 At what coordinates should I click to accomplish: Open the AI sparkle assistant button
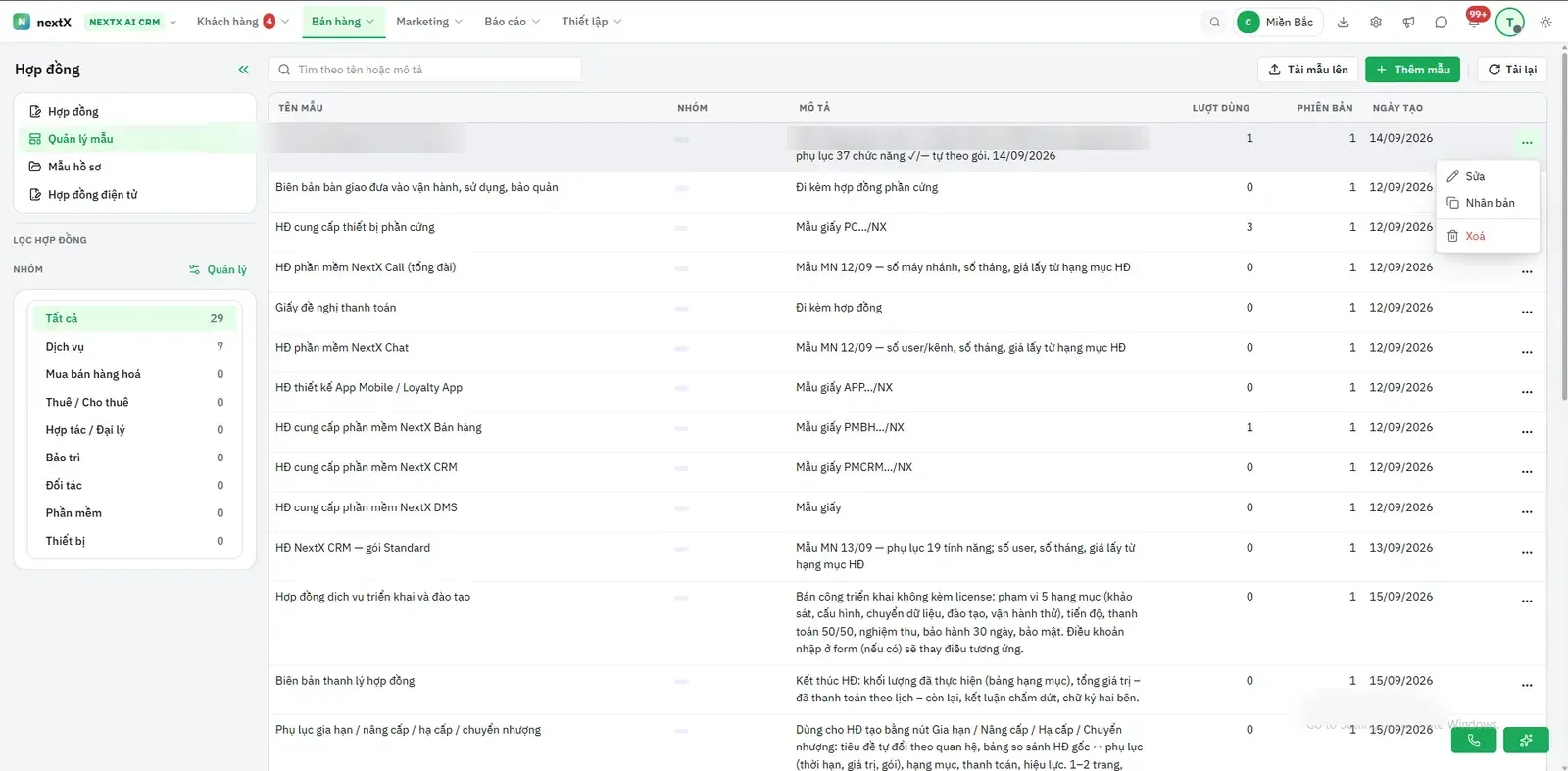(x=1526, y=740)
